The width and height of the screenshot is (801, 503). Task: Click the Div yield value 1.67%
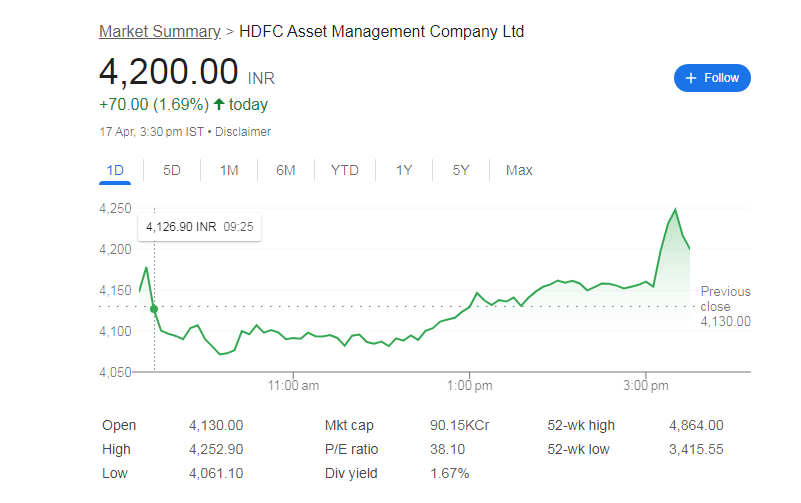[450, 473]
